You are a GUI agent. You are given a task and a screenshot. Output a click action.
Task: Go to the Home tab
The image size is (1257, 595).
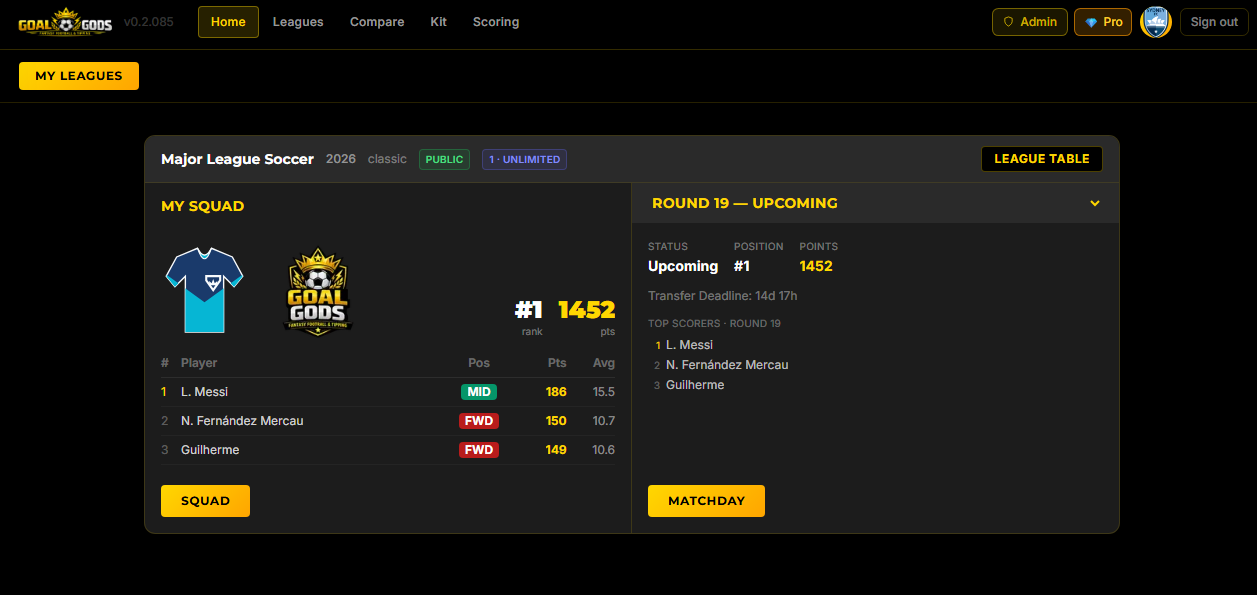tap(228, 22)
